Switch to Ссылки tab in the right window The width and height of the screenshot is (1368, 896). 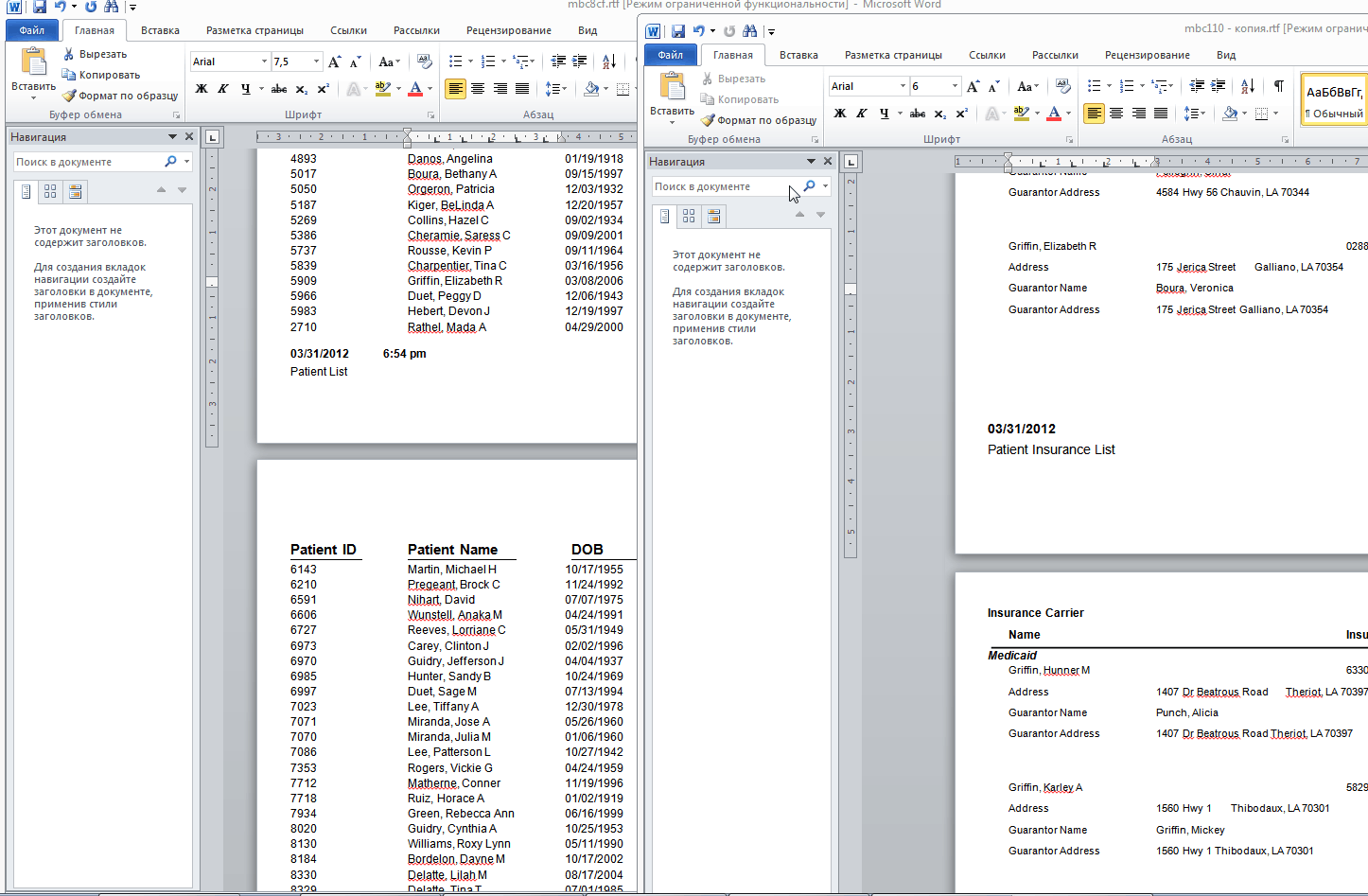tap(987, 55)
